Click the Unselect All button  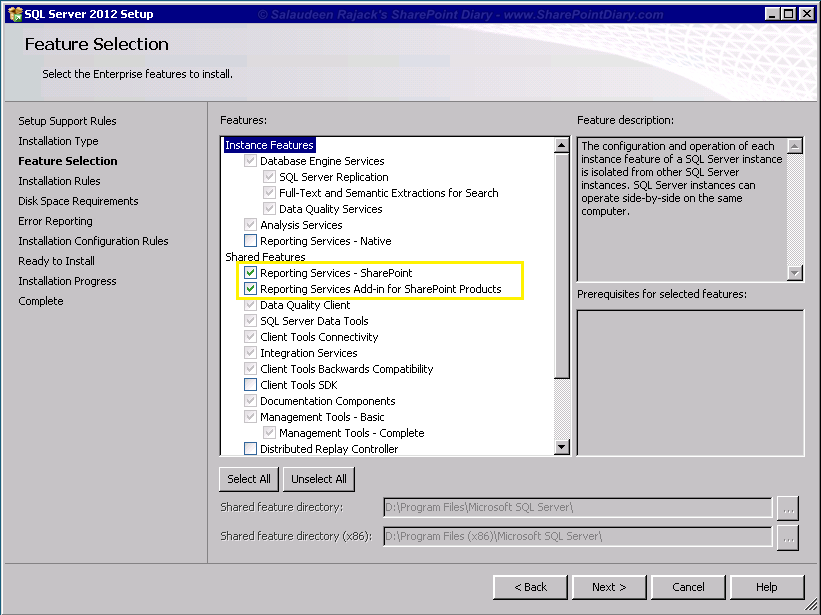coord(318,479)
